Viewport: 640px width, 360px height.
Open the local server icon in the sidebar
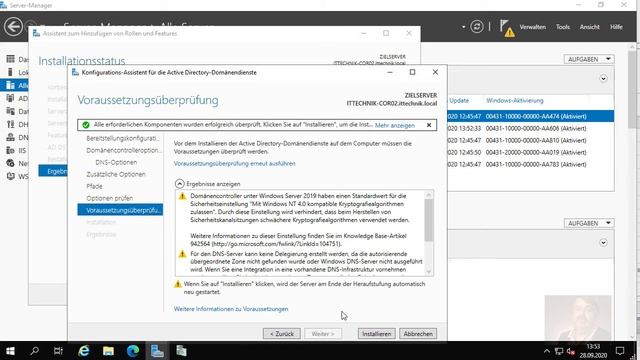point(11,72)
